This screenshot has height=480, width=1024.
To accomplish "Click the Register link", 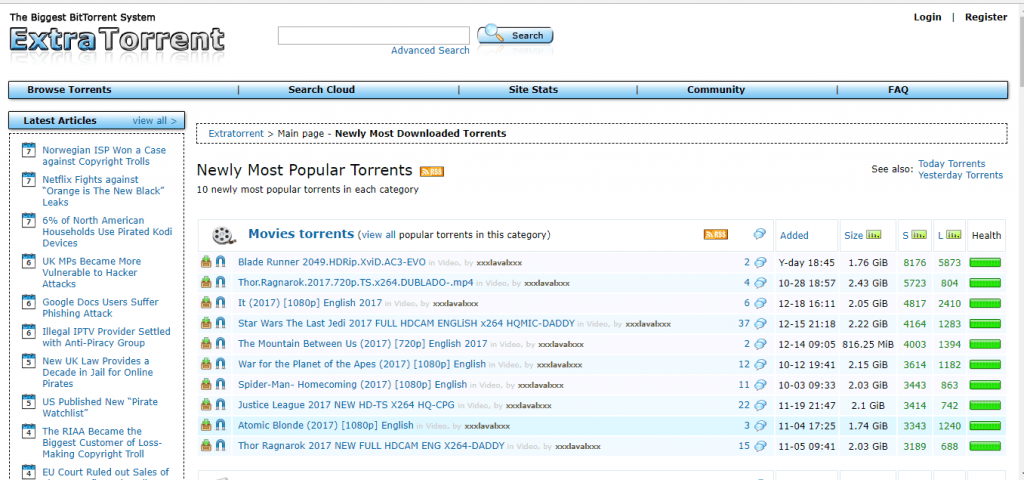I will tap(986, 17).
